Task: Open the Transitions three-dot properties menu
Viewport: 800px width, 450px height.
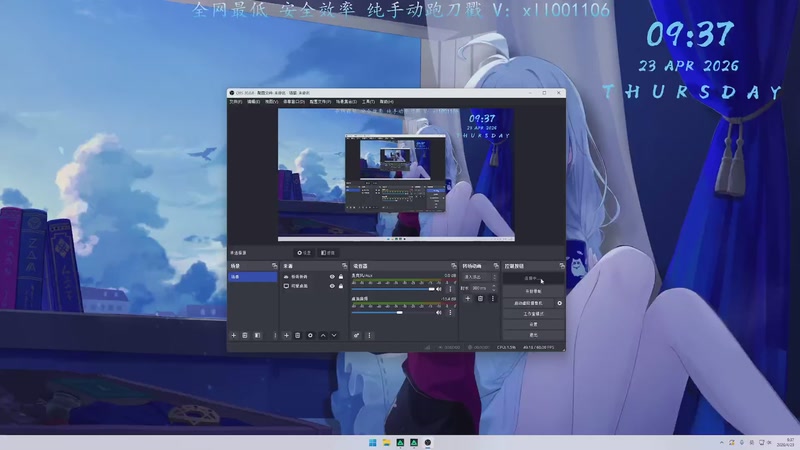Action: (x=492, y=298)
